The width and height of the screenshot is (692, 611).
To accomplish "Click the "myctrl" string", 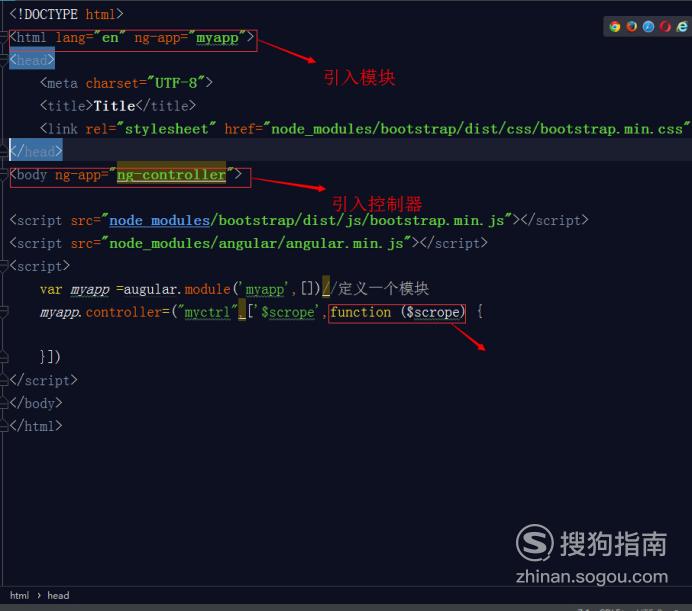I will (x=208, y=312).
